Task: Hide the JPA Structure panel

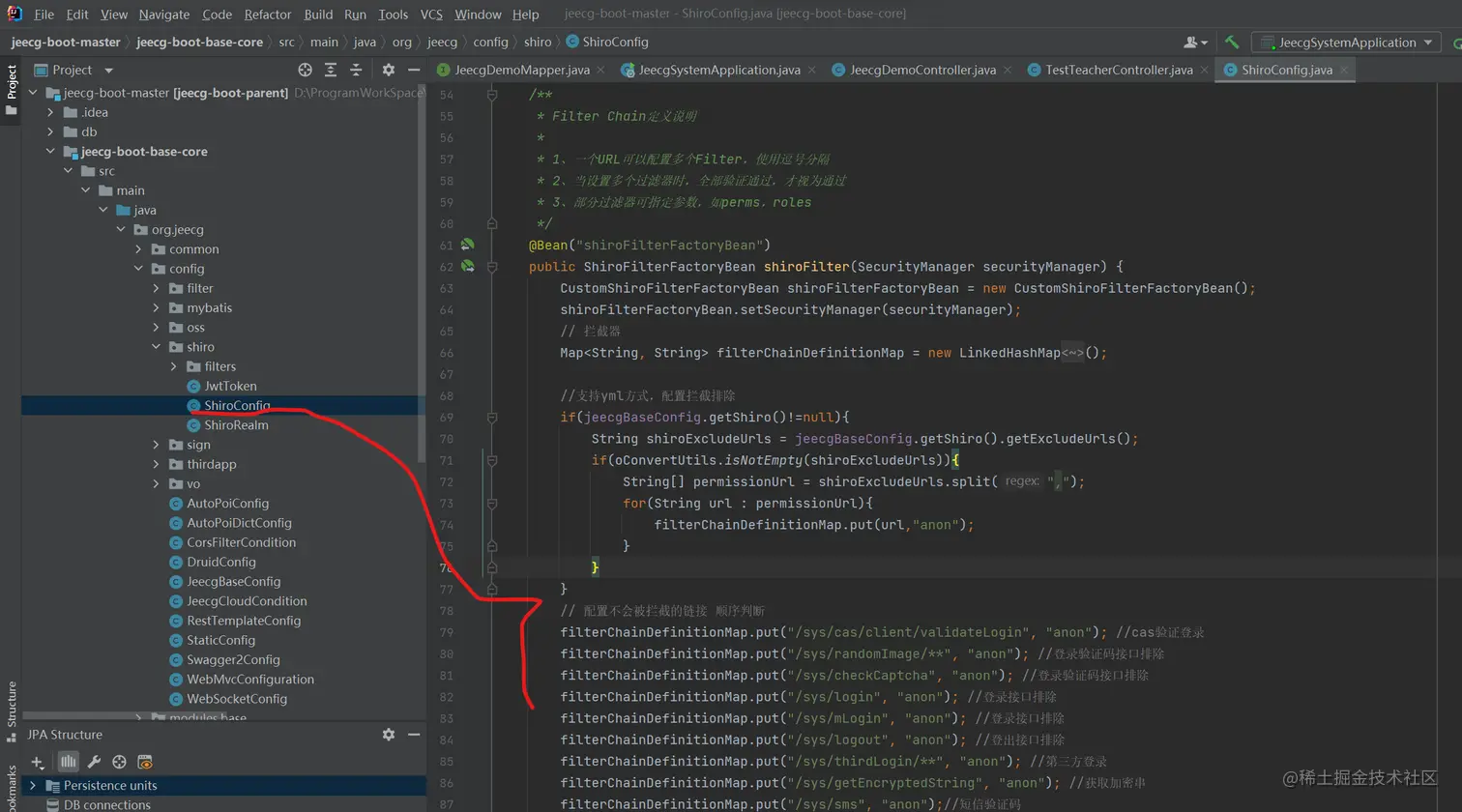Action: click(x=414, y=735)
